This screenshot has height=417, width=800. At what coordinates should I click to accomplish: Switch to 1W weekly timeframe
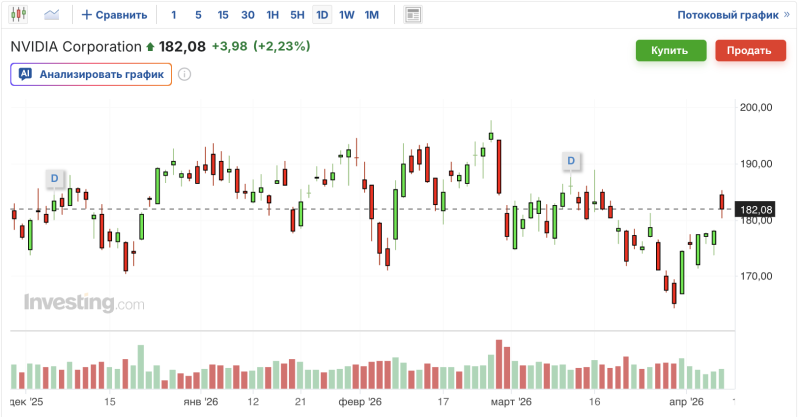[x=346, y=15]
